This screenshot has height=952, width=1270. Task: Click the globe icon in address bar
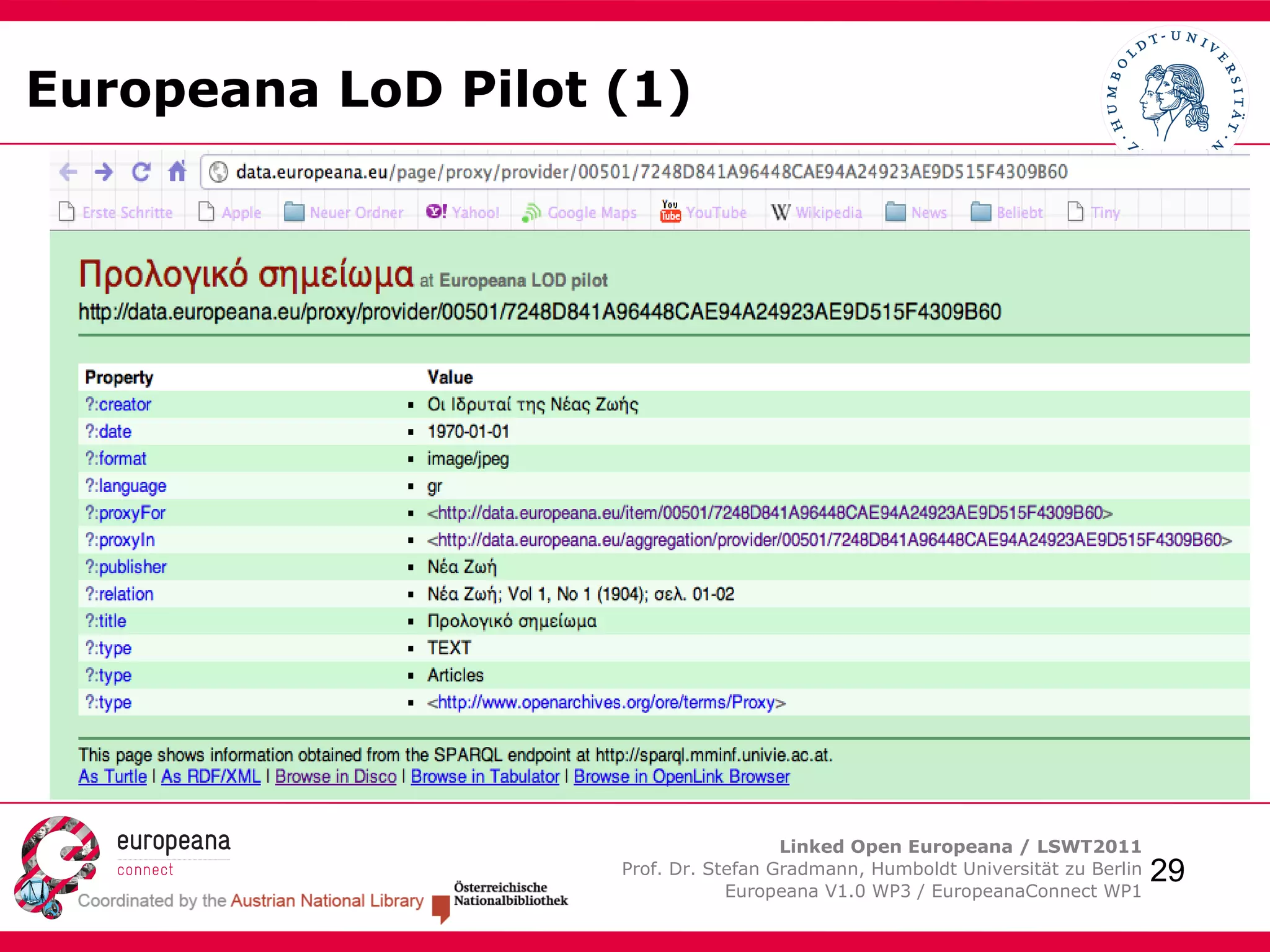pyautogui.click(x=218, y=172)
